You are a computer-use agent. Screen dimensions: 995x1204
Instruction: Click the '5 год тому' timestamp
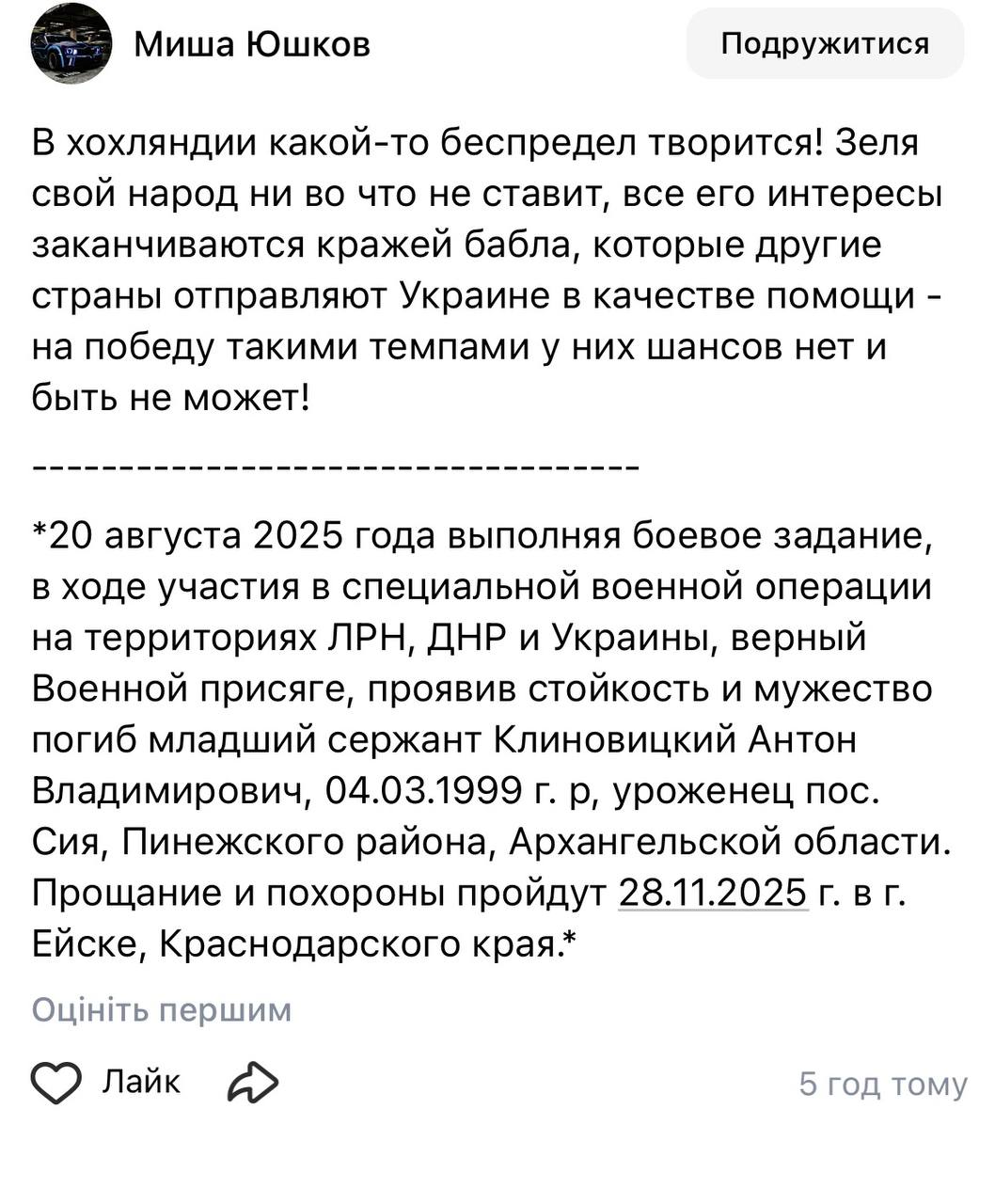point(882,1085)
